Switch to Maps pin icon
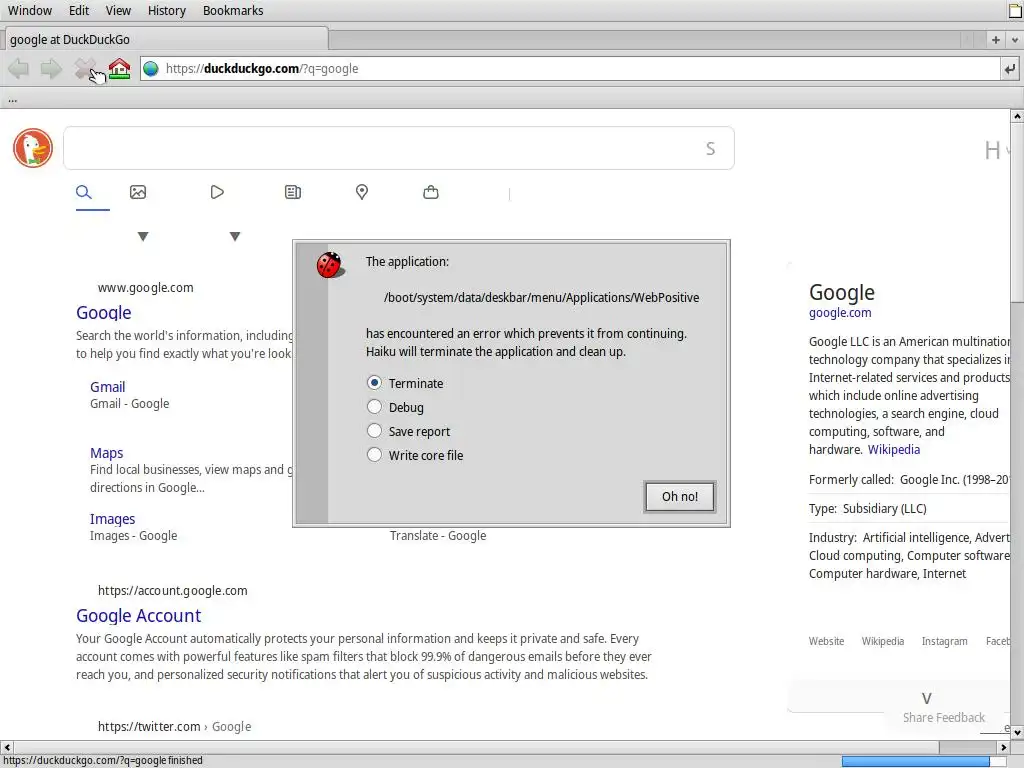Viewport: 1024px width, 768px height. point(362,192)
